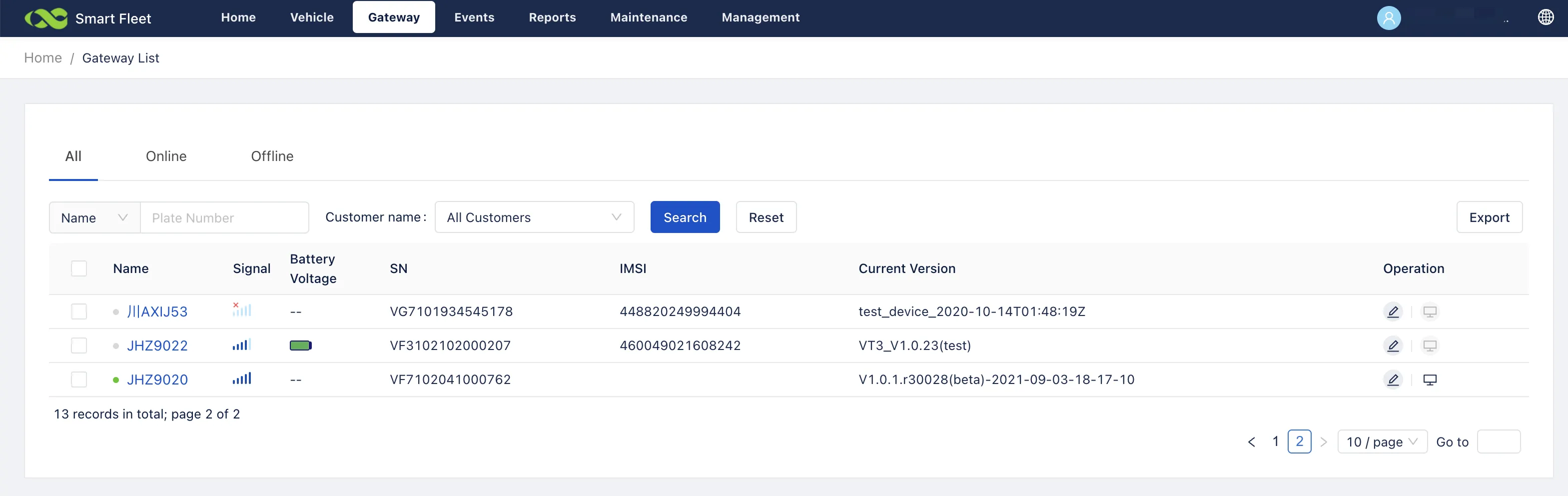Image resolution: width=1568 pixels, height=496 pixels.
Task: Open the user avatar profile icon
Action: point(1389,18)
